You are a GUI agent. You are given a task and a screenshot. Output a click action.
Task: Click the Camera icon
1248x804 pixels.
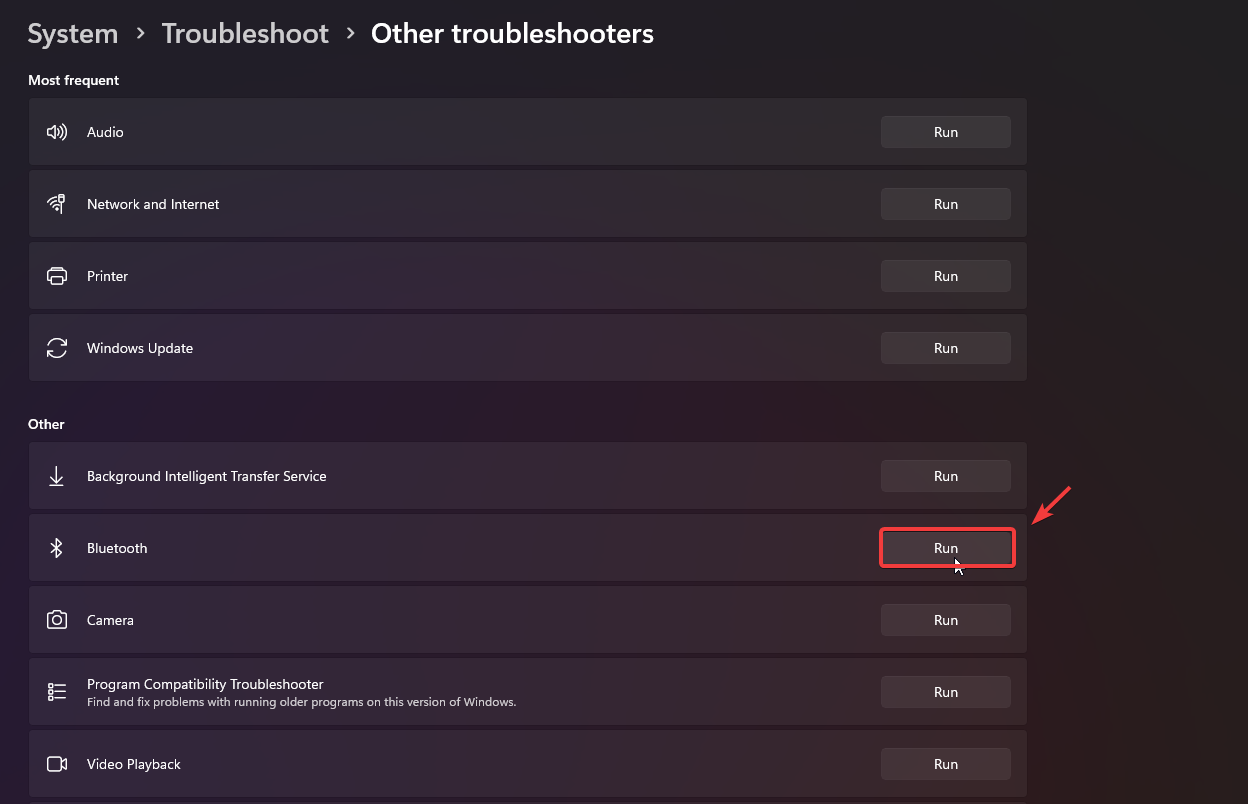57,620
